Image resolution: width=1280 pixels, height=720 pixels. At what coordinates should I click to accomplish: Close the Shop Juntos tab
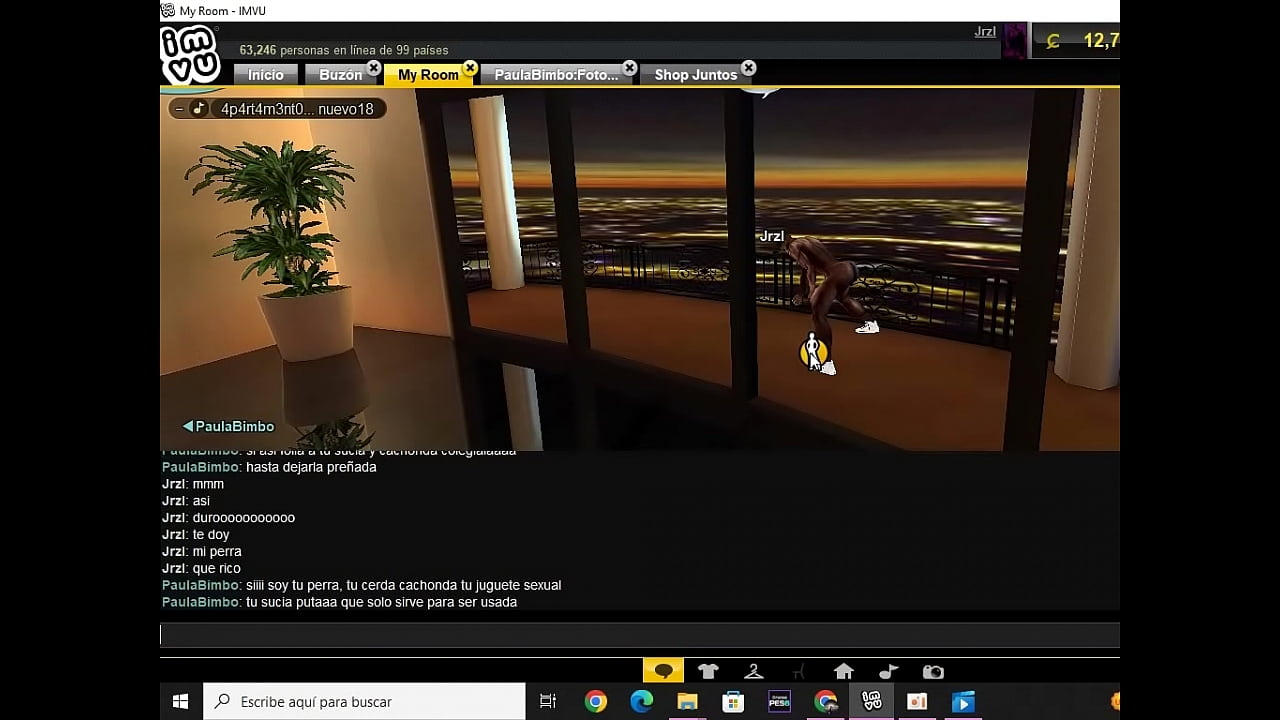pos(748,68)
